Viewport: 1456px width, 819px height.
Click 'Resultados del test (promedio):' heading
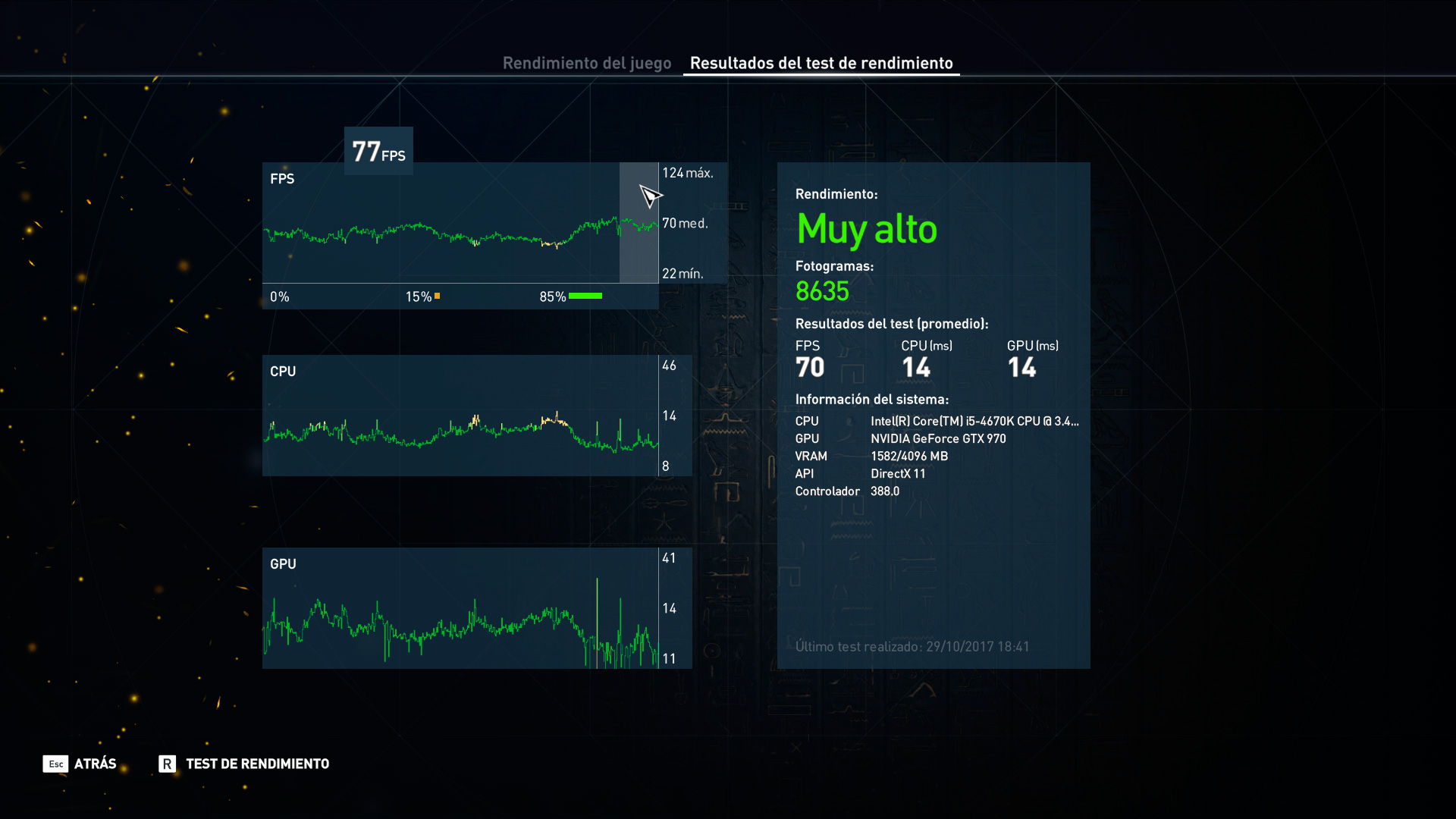[x=892, y=324]
